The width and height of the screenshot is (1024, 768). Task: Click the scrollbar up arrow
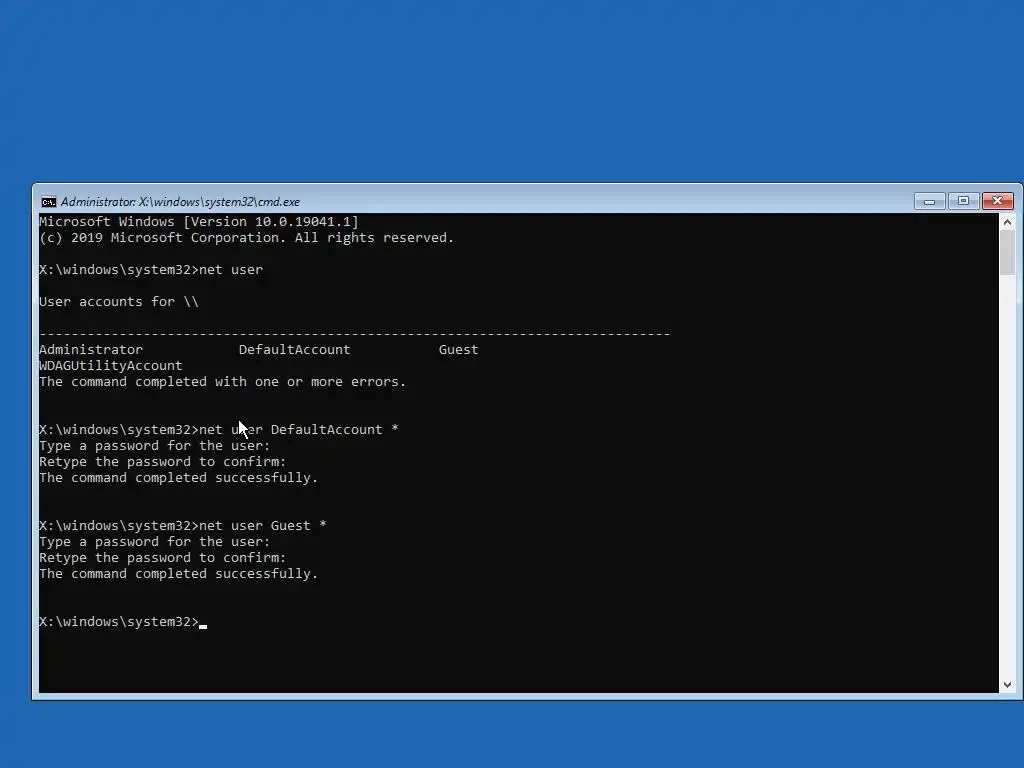pyautogui.click(x=1007, y=223)
